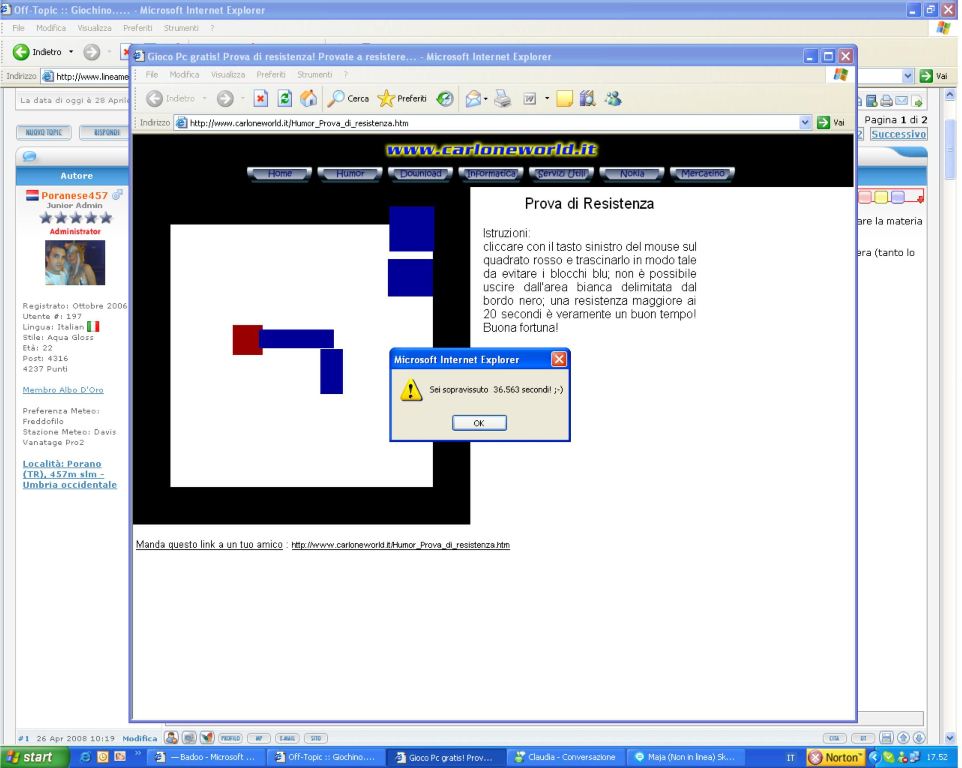Image resolution: width=962 pixels, height=768 pixels.
Task: Open Preferiti star favorites
Action: [x=402, y=99]
